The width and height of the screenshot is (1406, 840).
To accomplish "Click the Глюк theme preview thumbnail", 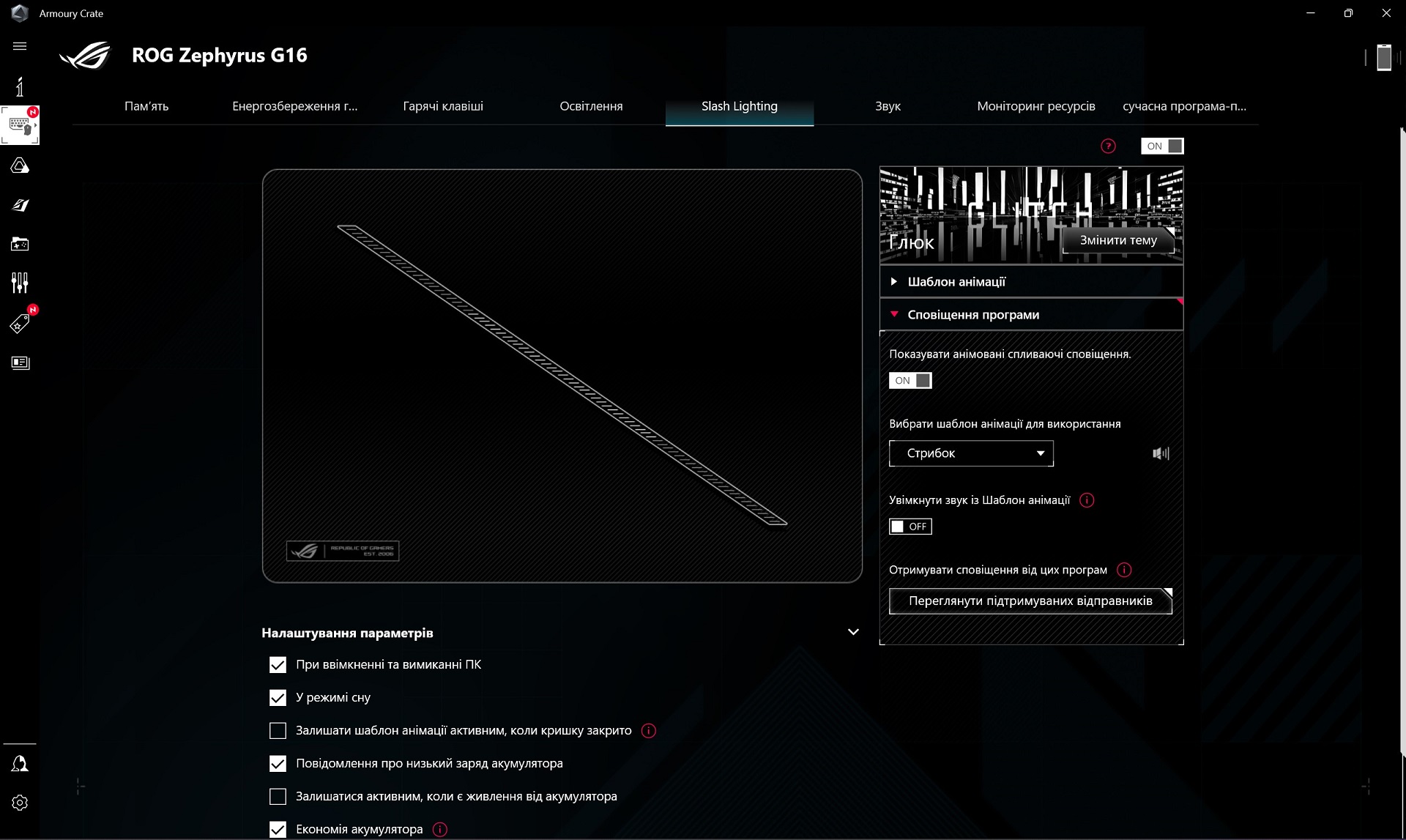I will coord(1031,215).
